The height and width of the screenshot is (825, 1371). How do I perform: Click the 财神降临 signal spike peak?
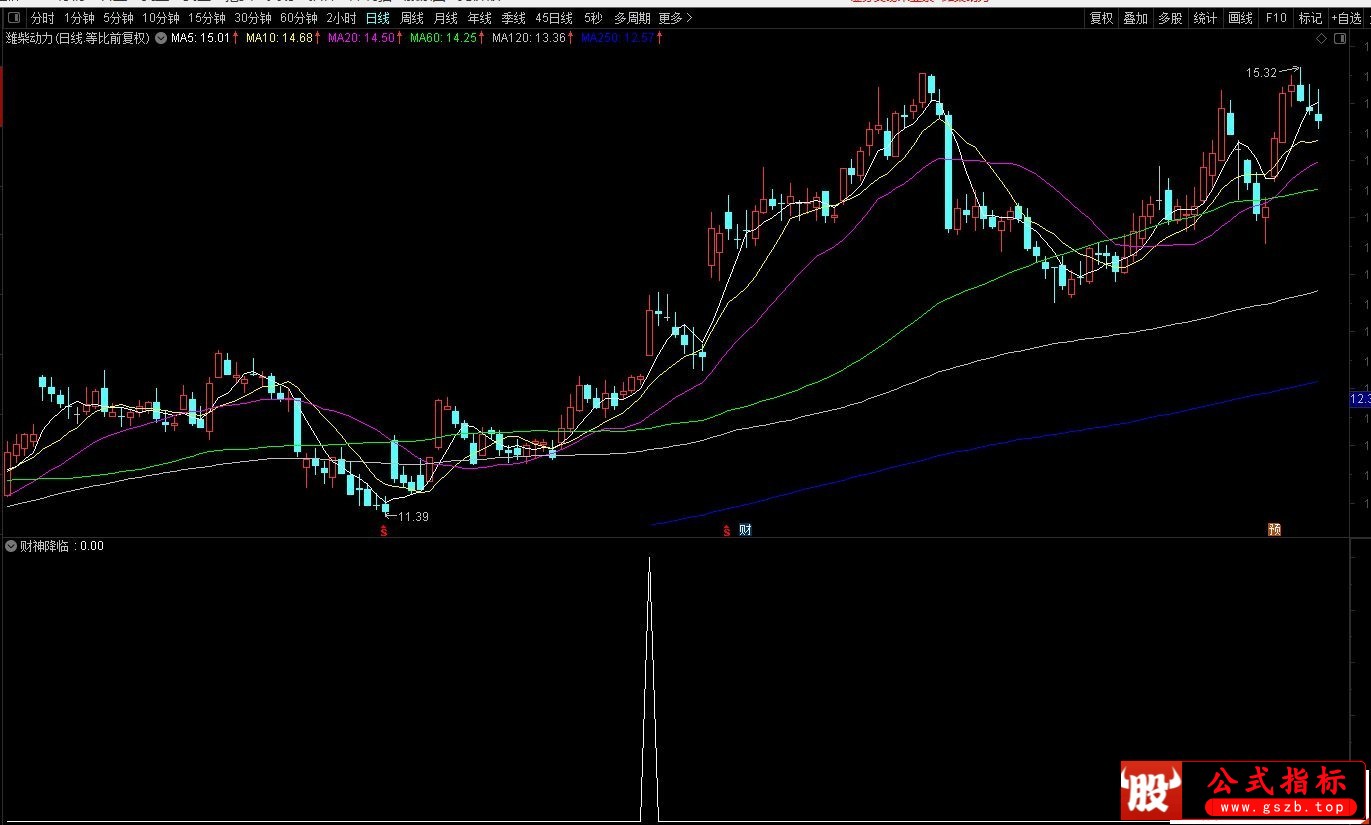(x=650, y=558)
